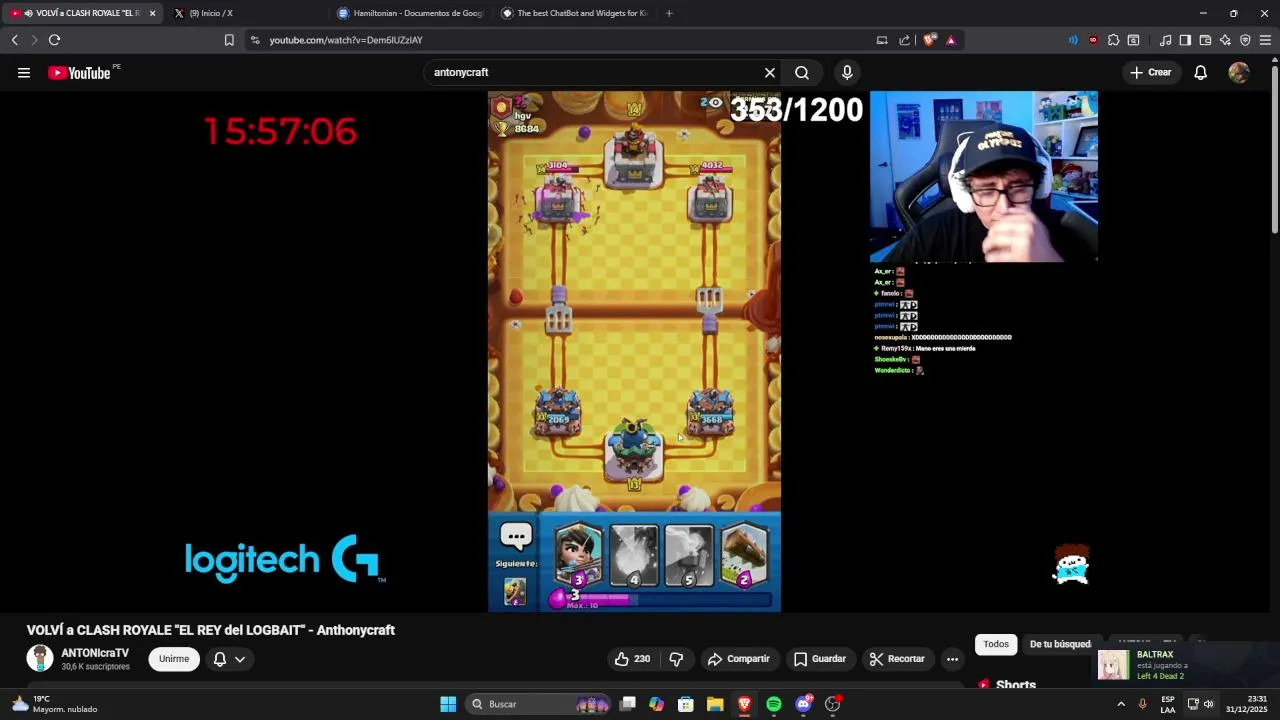
Task: Select the Todos filter chip
Action: point(996,644)
